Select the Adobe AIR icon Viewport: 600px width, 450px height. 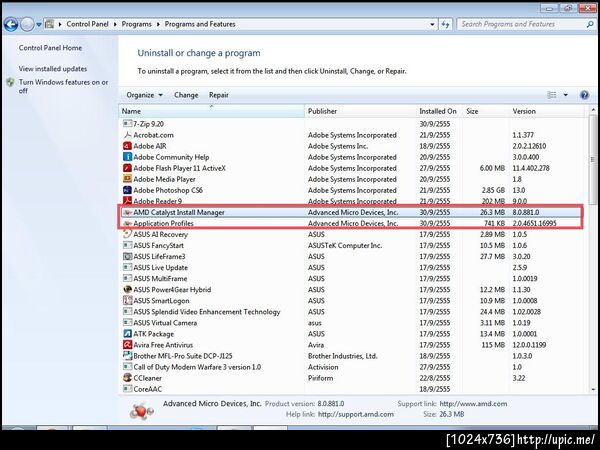(127, 146)
